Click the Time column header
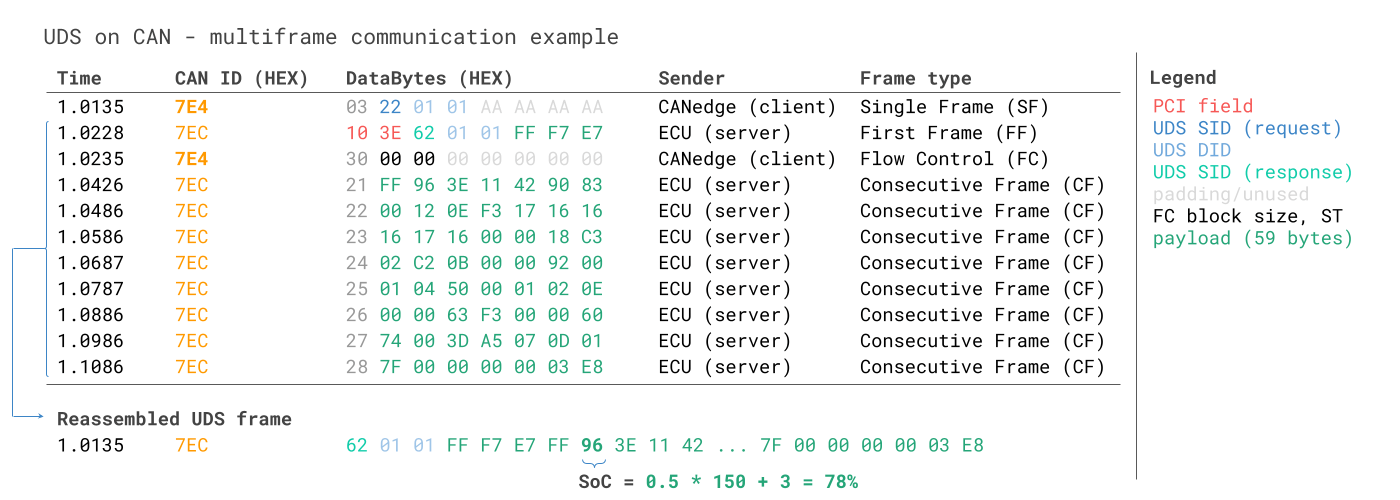The width and height of the screenshot is (1400, 500). tap(79, 78)
